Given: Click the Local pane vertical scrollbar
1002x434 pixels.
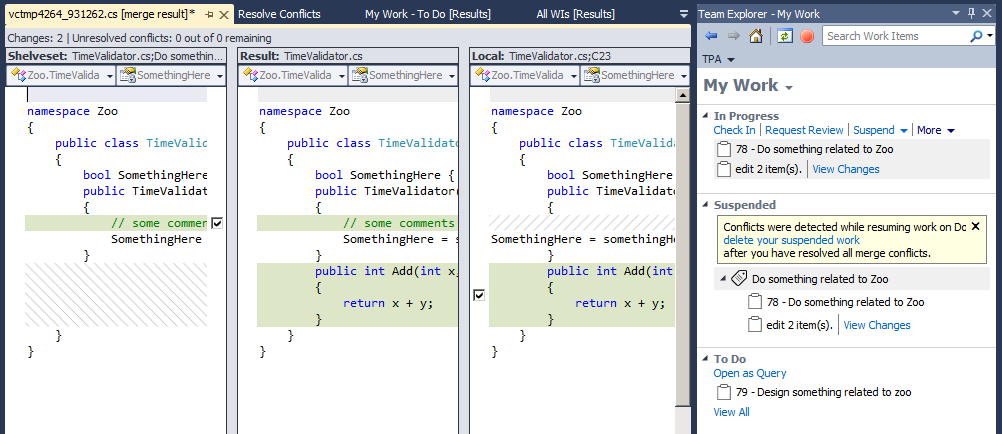Looking at the screenshot, I should [x=683, y=250].
